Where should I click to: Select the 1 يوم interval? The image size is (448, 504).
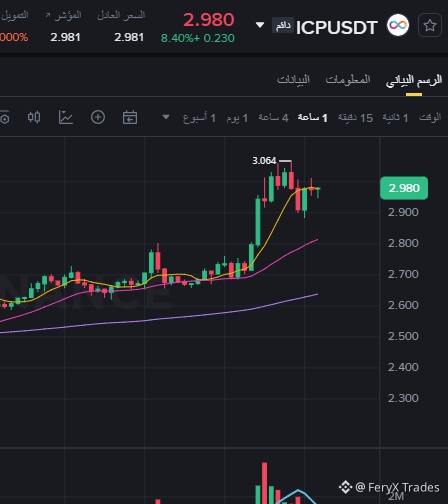(x=237, y=118)
